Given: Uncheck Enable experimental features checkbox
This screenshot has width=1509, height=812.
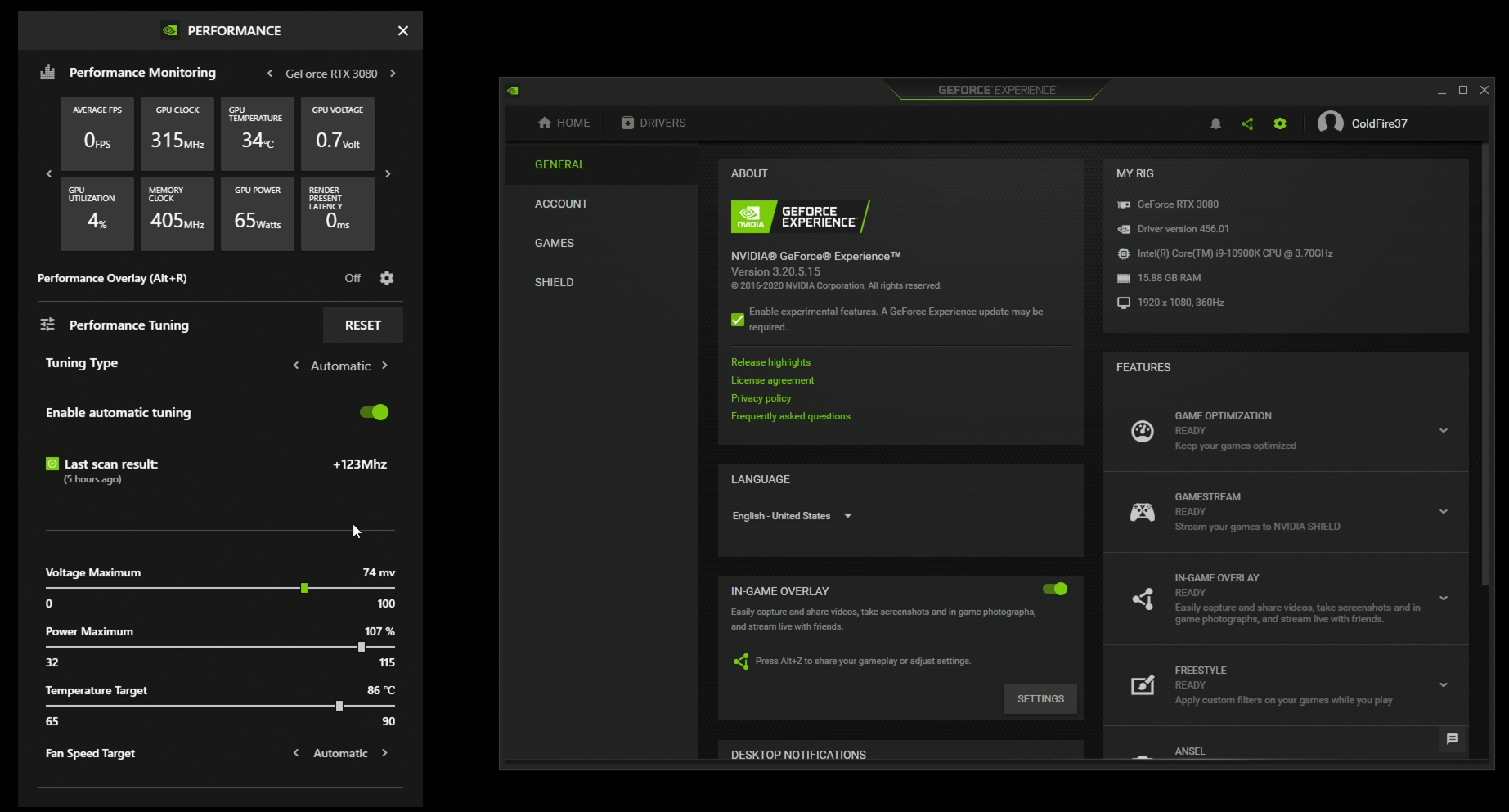Looking at the screenshot, I should [x=738, y=320].
